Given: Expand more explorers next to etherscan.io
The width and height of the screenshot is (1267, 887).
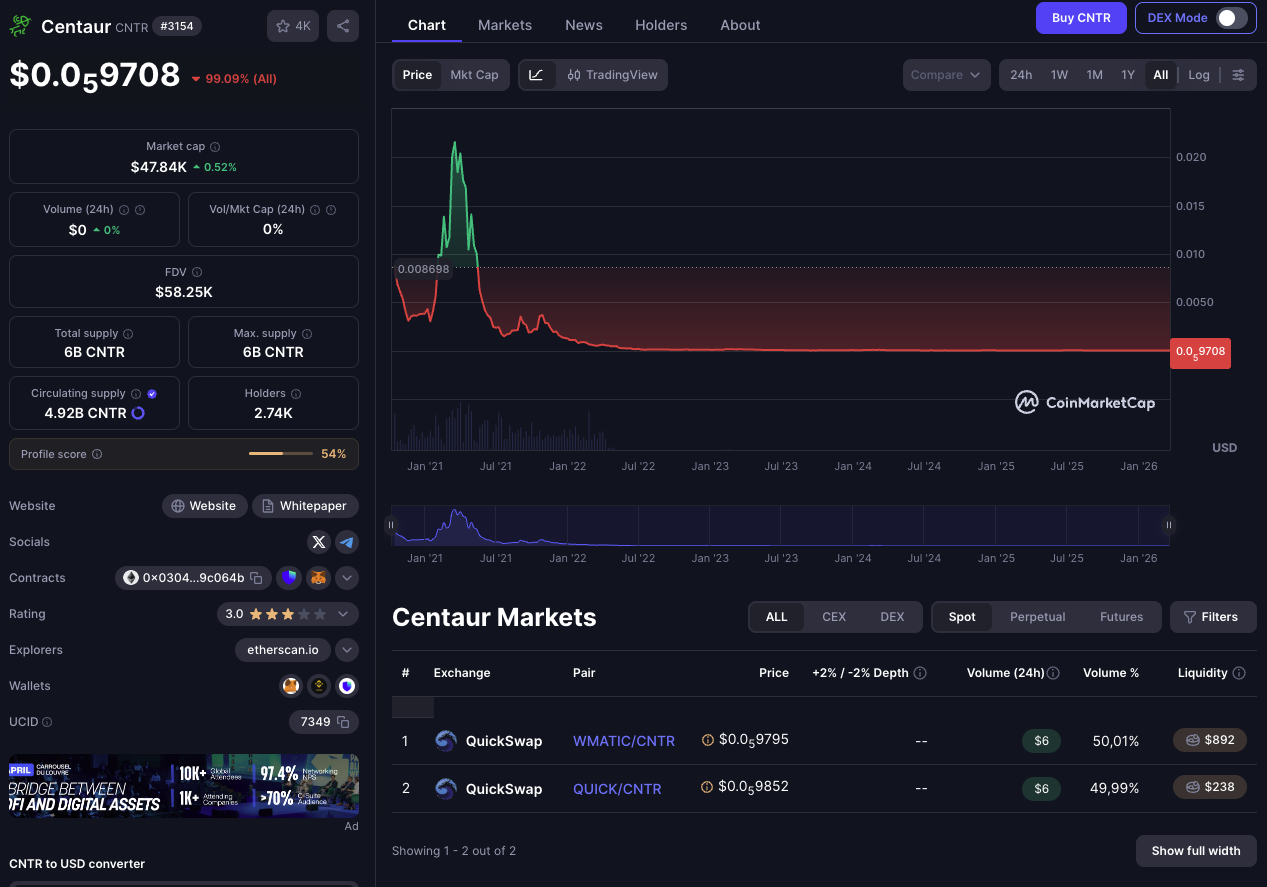Looking at the screenshot, I should point(347,650).
